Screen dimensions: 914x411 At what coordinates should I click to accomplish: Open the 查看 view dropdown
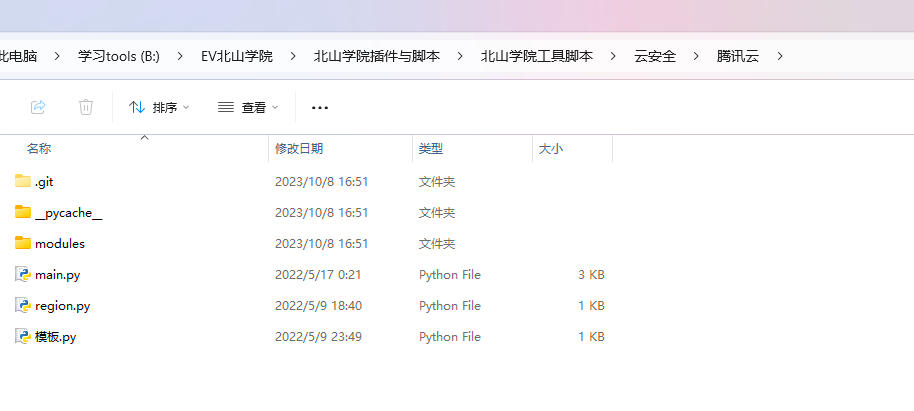pos(248,107)
